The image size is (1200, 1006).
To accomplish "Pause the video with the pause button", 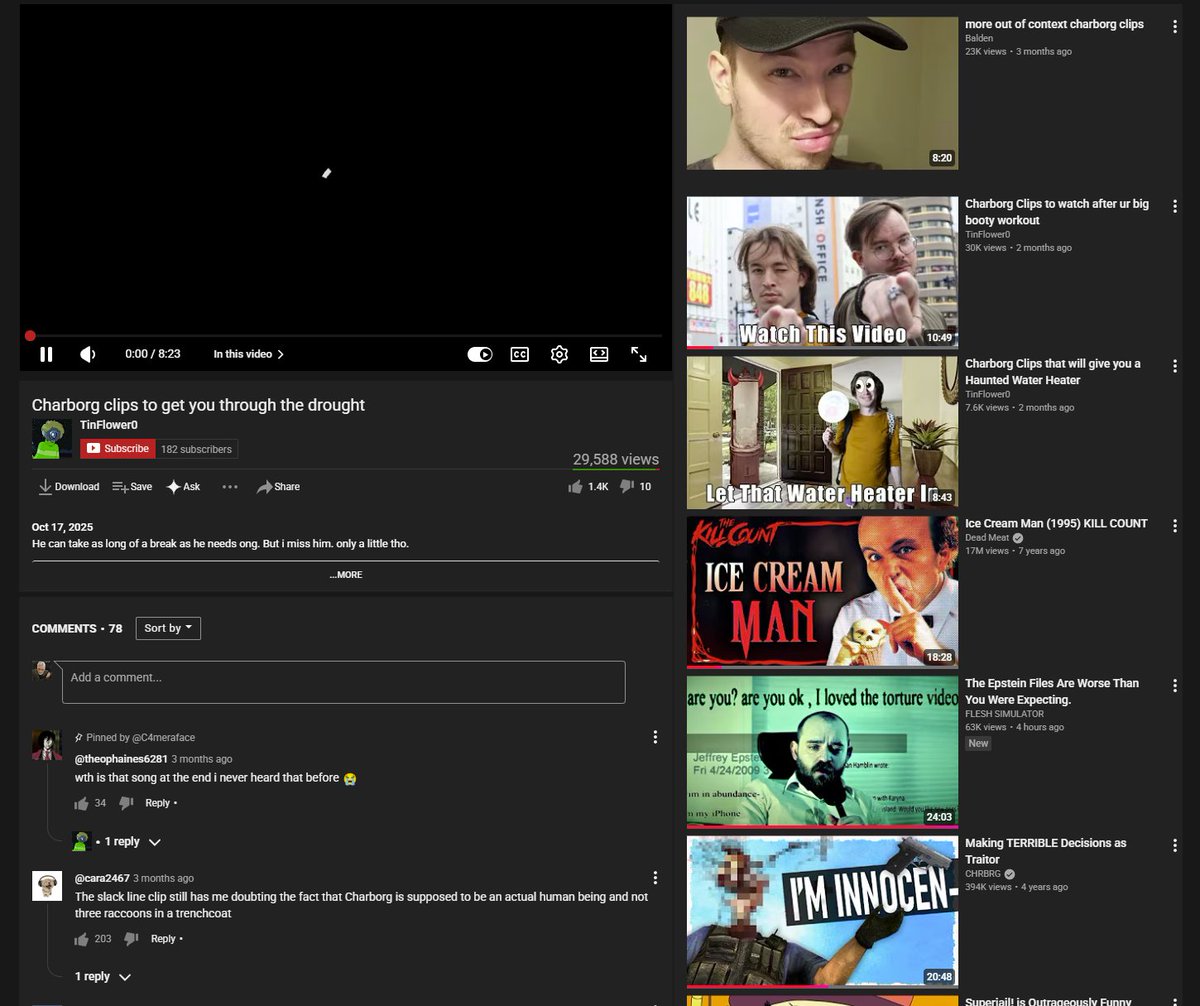I will click(x=46, y=354).
